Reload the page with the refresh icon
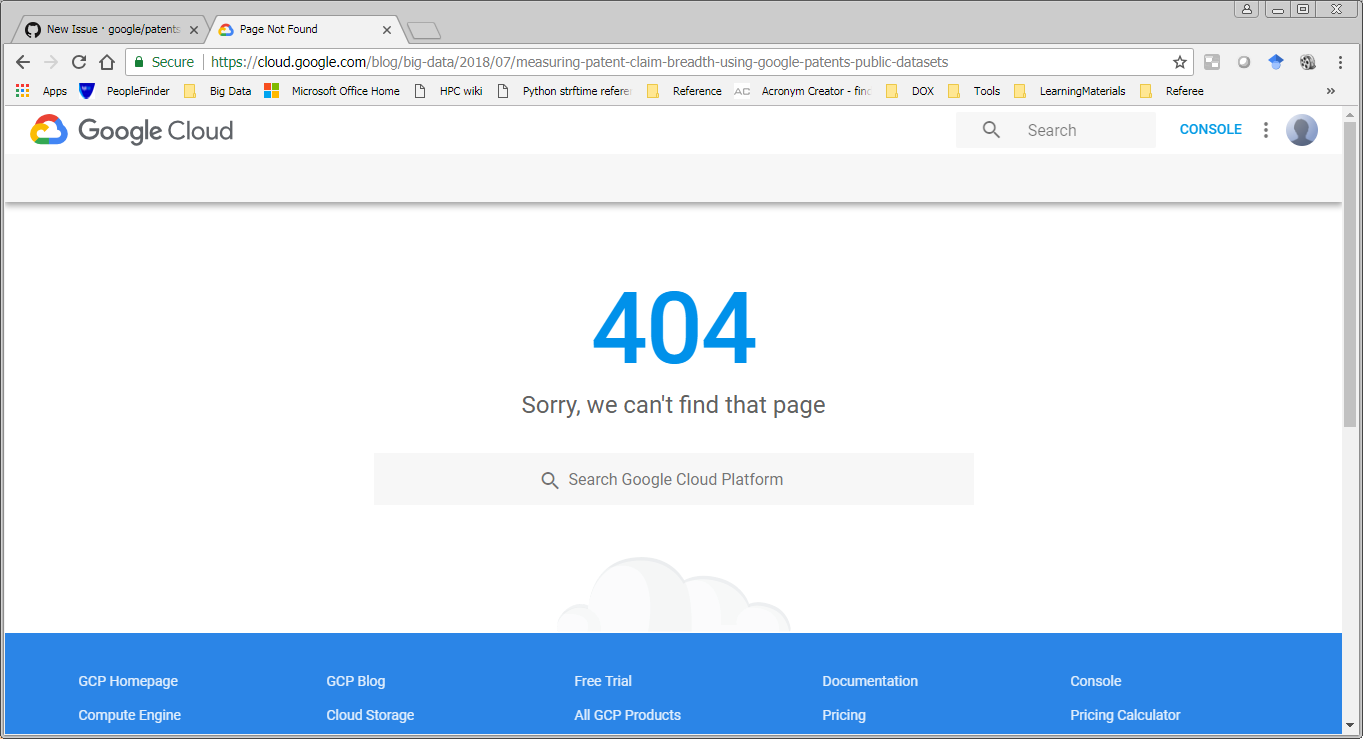 coord(79,62)
